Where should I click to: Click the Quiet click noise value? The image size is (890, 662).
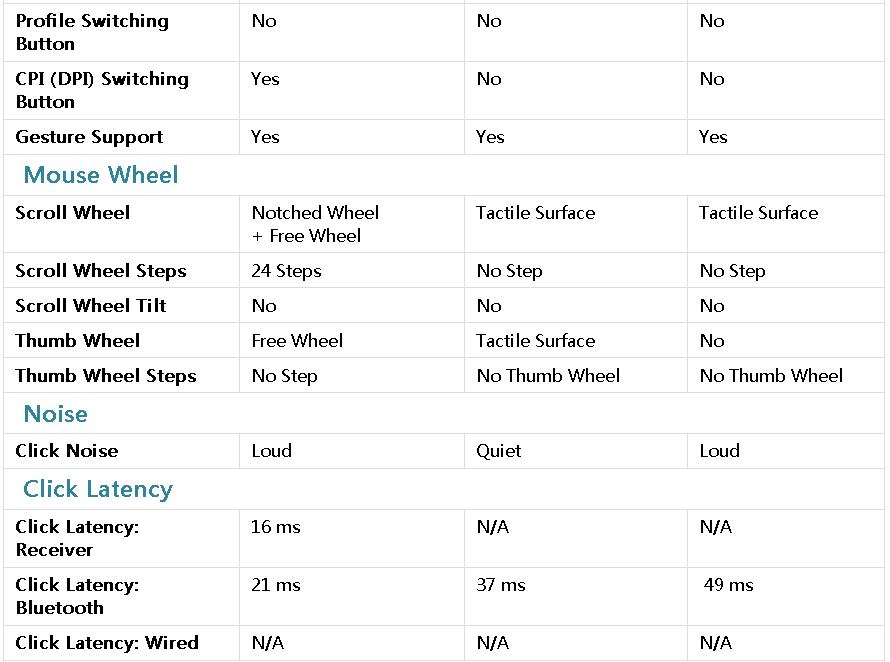click(x=498, y=451)
